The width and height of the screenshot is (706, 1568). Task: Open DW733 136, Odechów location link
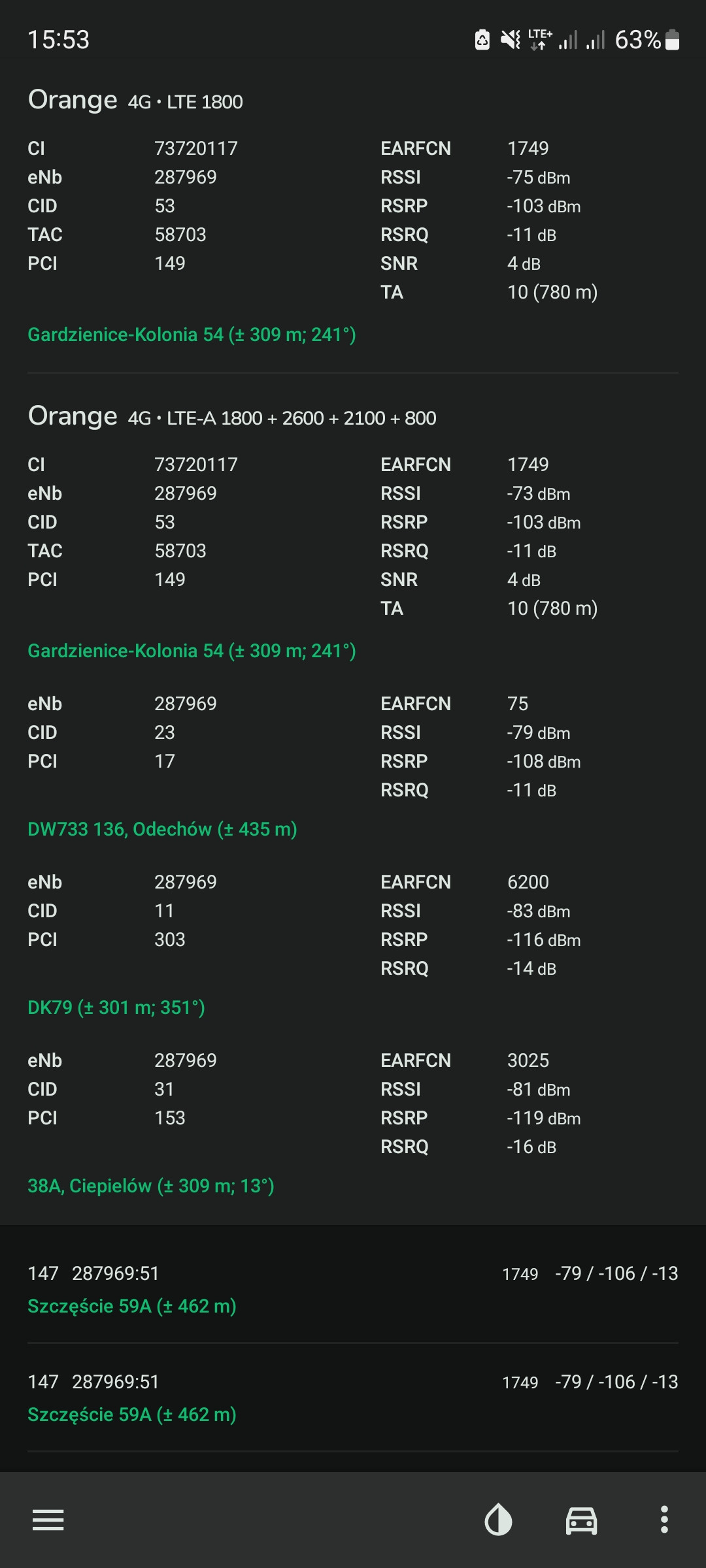coord(162,829)
